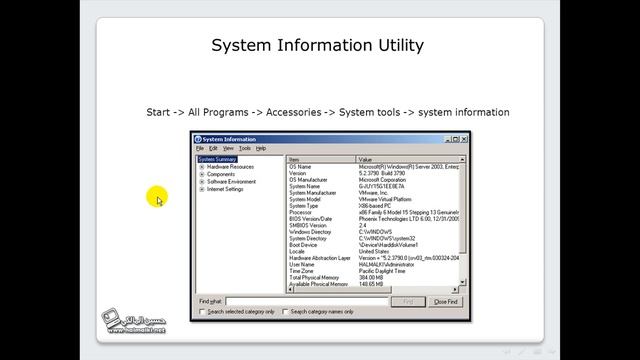Select the Hardware Resources label
This screenshot has height=360, width=640.
(230, 167)
